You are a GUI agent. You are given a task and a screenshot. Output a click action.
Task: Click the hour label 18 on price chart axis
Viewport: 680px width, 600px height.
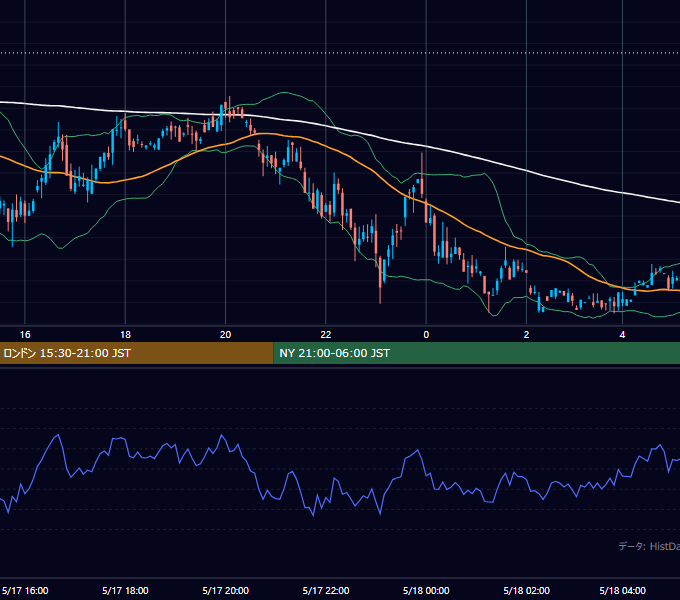[125, 334]
